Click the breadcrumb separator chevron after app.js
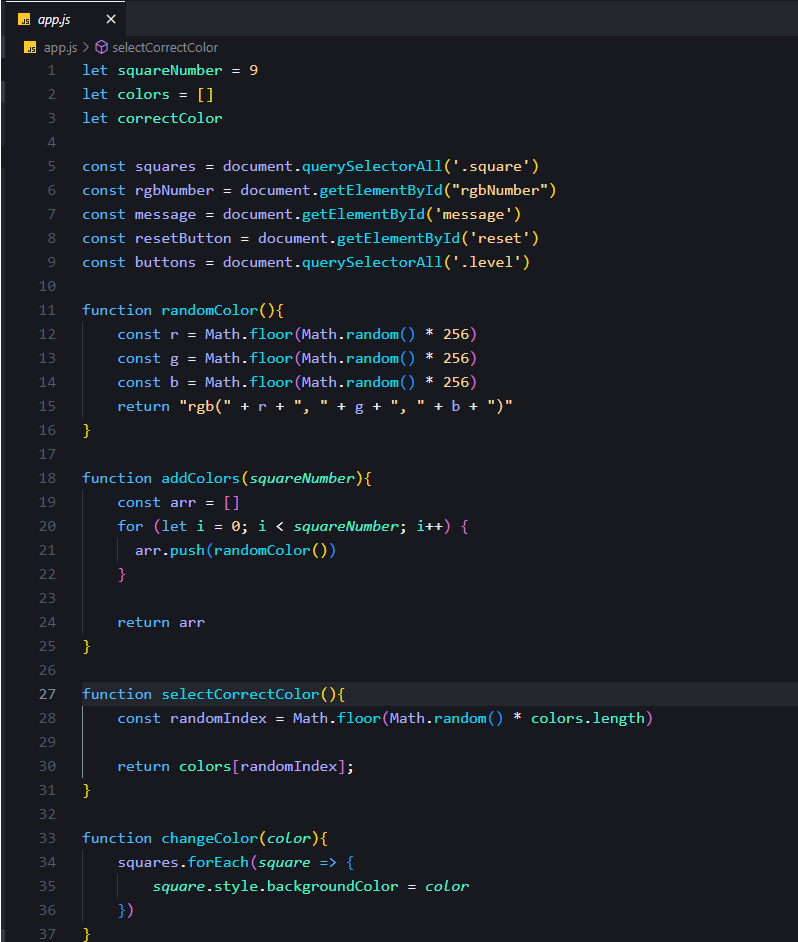This screenshot has width=798, height=942. tap(86, 47)
